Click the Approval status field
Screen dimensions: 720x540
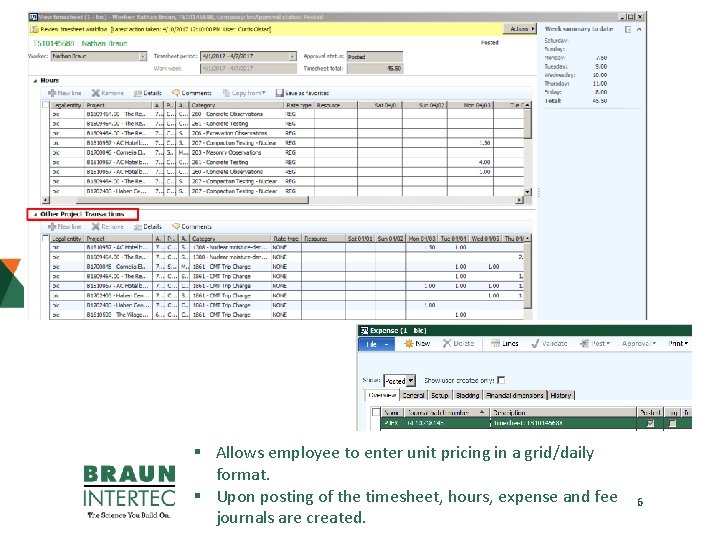click(374, 56)
